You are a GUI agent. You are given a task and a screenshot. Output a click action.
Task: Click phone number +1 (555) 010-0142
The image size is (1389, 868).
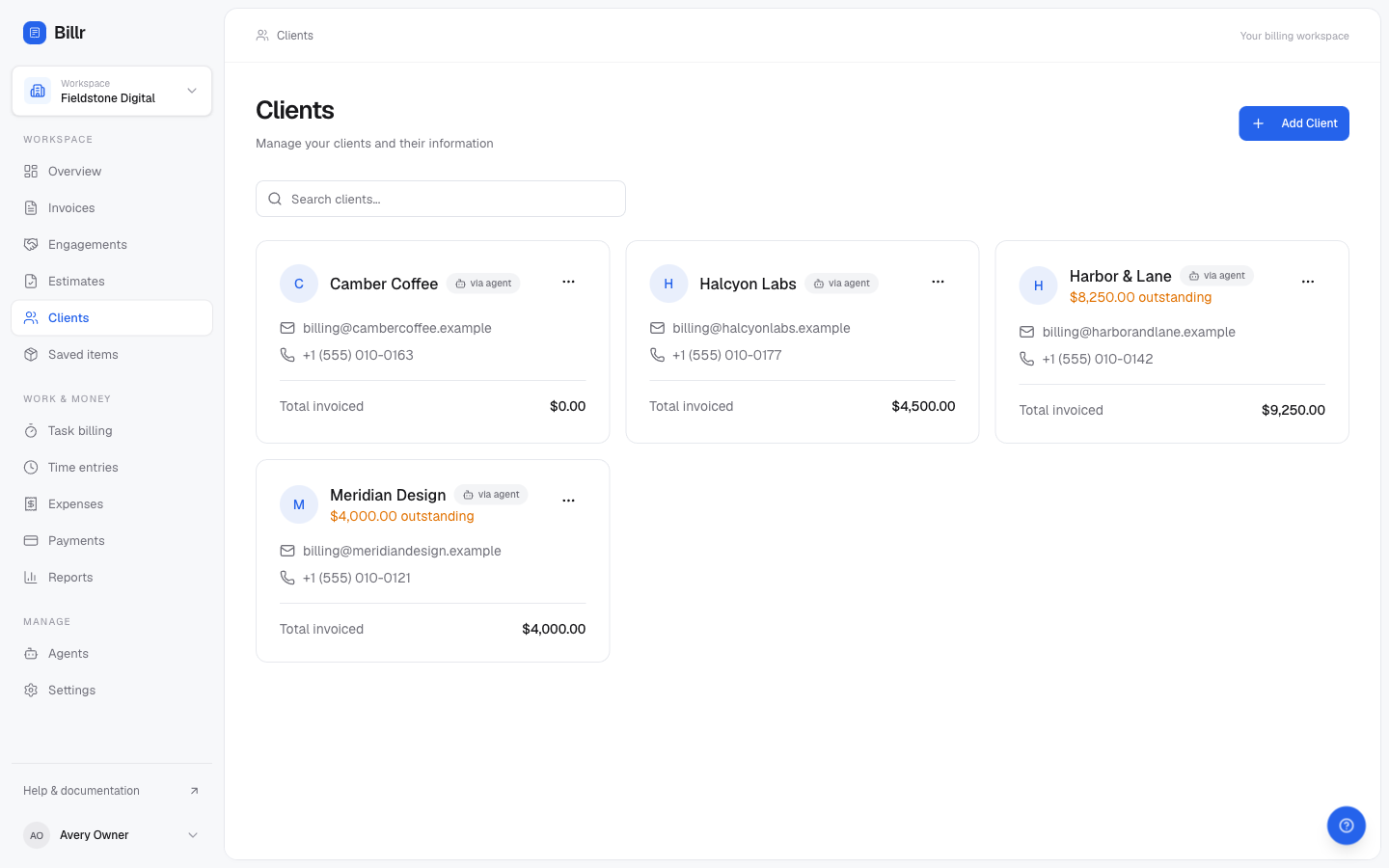(1098, 359)
